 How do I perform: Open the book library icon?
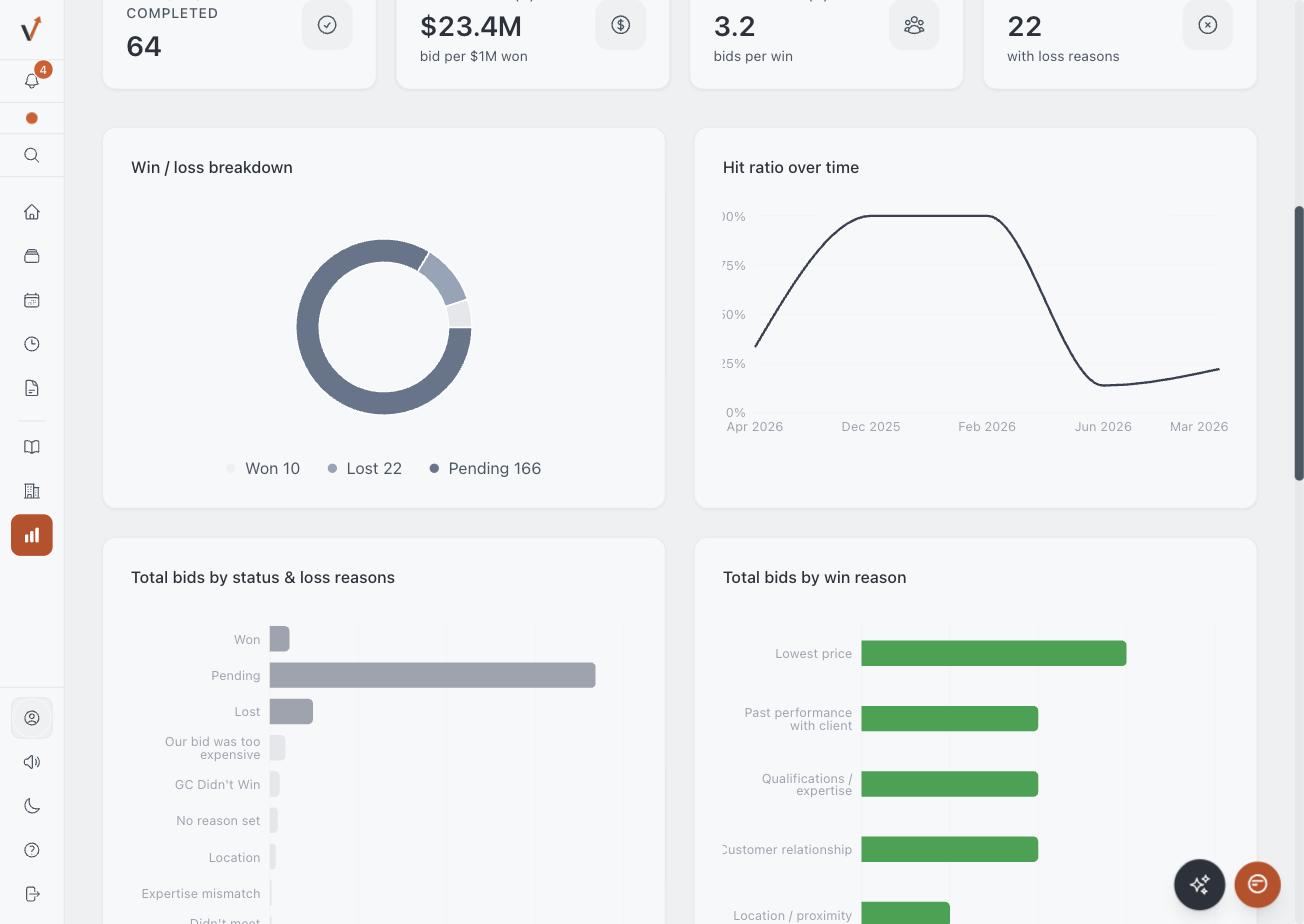[x=32, y=447]
